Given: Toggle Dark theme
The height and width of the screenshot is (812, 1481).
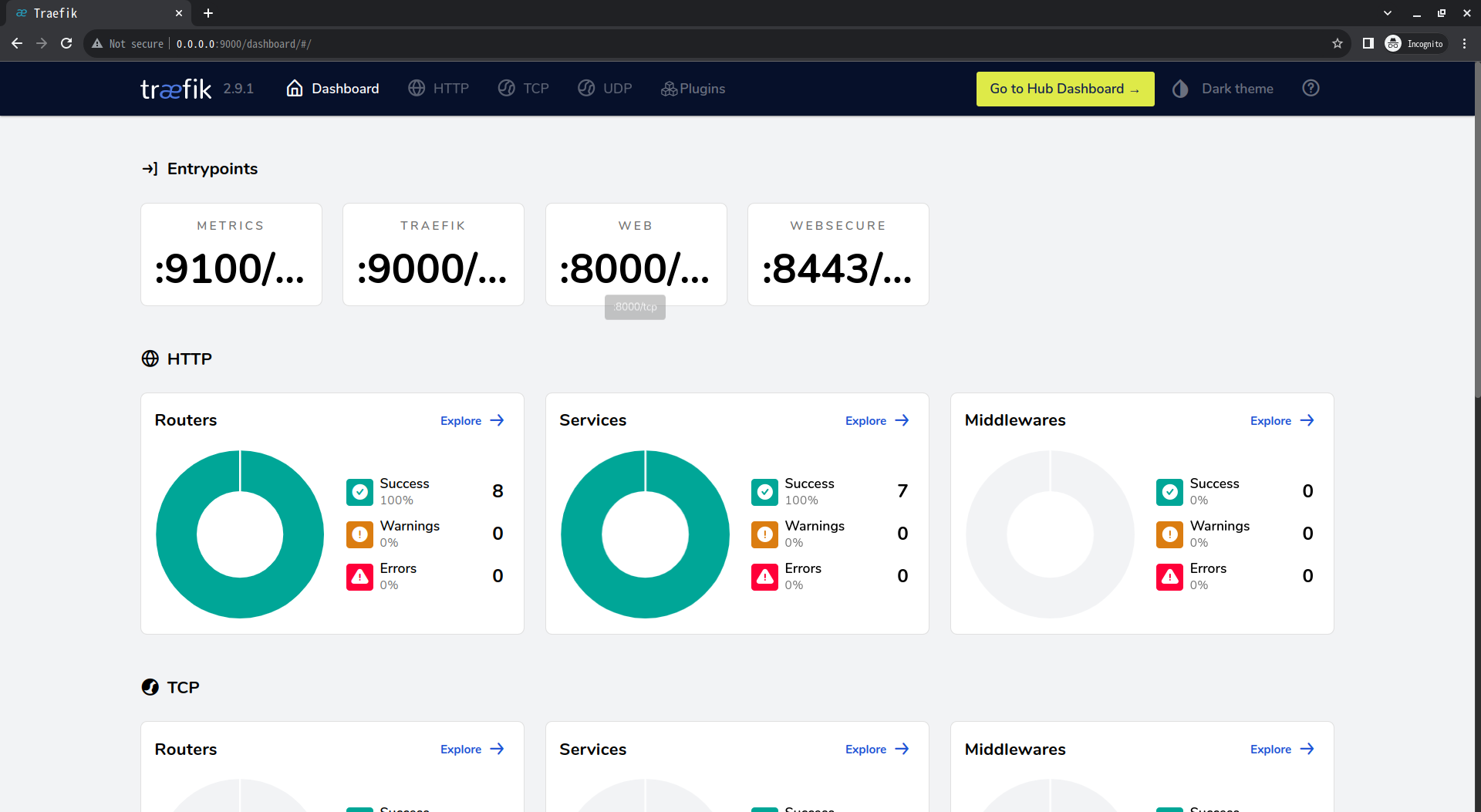Looking at the screenshot, I should pos(1223,89).
